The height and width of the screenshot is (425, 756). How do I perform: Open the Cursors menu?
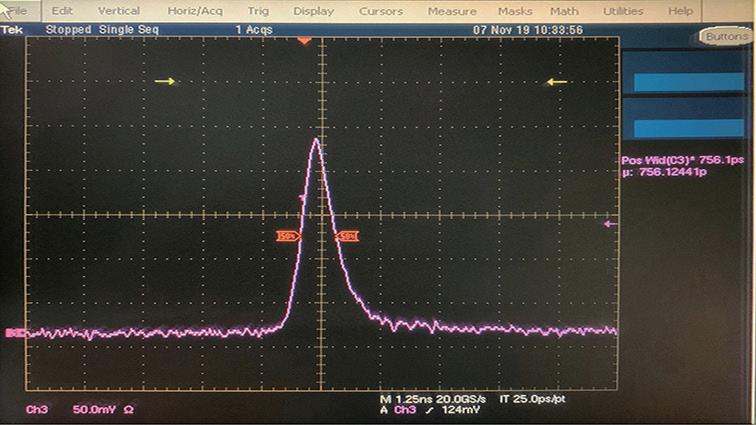tap(380, 10)
